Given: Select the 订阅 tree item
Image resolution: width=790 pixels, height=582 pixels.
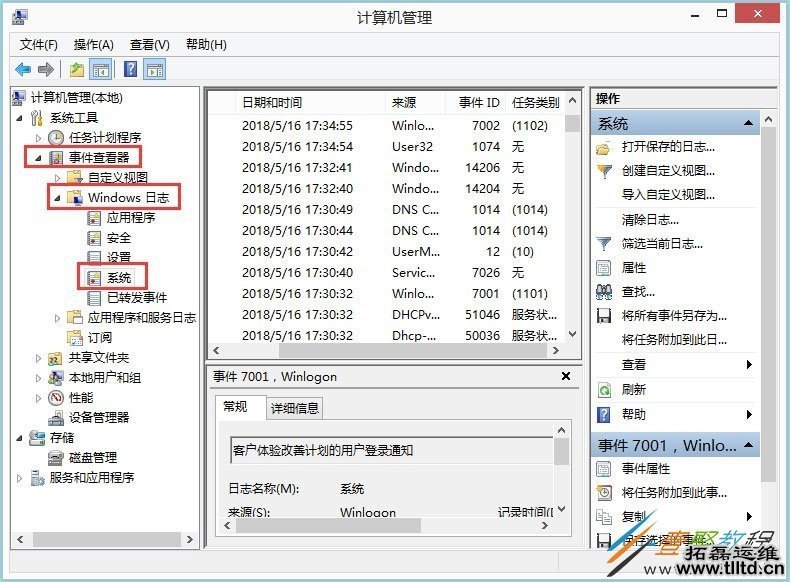Looking at the screenshot, I should pyautogui.click(x=100, y=338).
